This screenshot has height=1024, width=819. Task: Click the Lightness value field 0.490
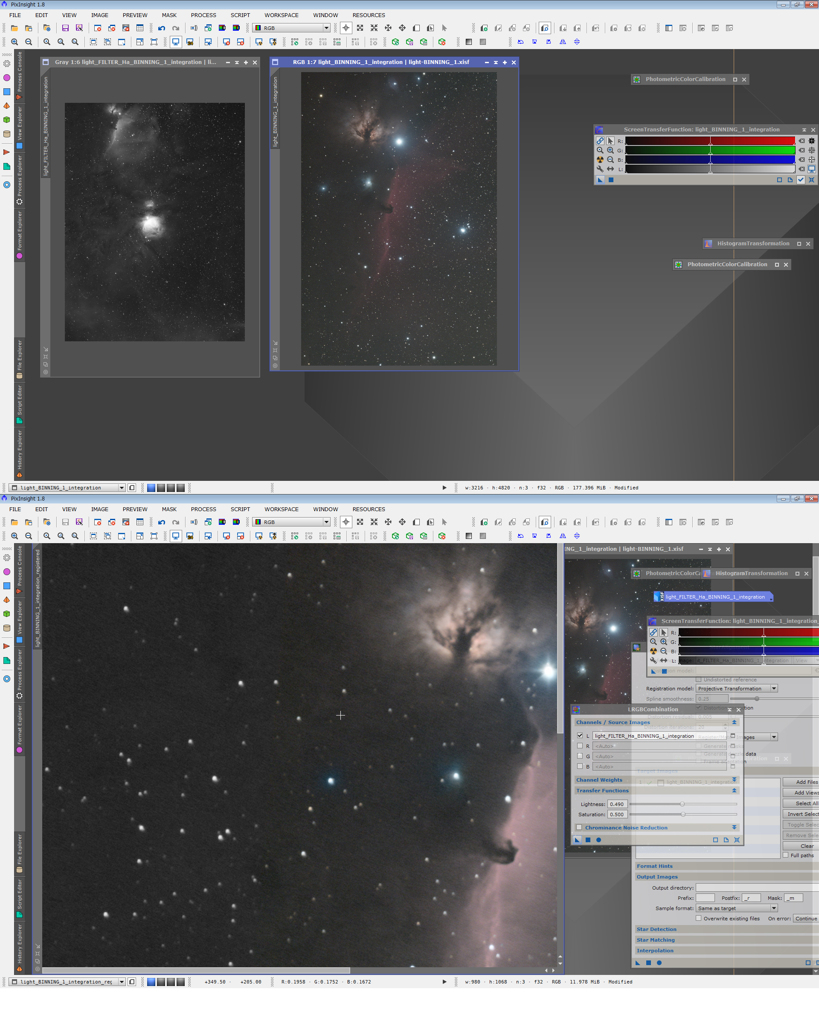[x=617, y=804]
